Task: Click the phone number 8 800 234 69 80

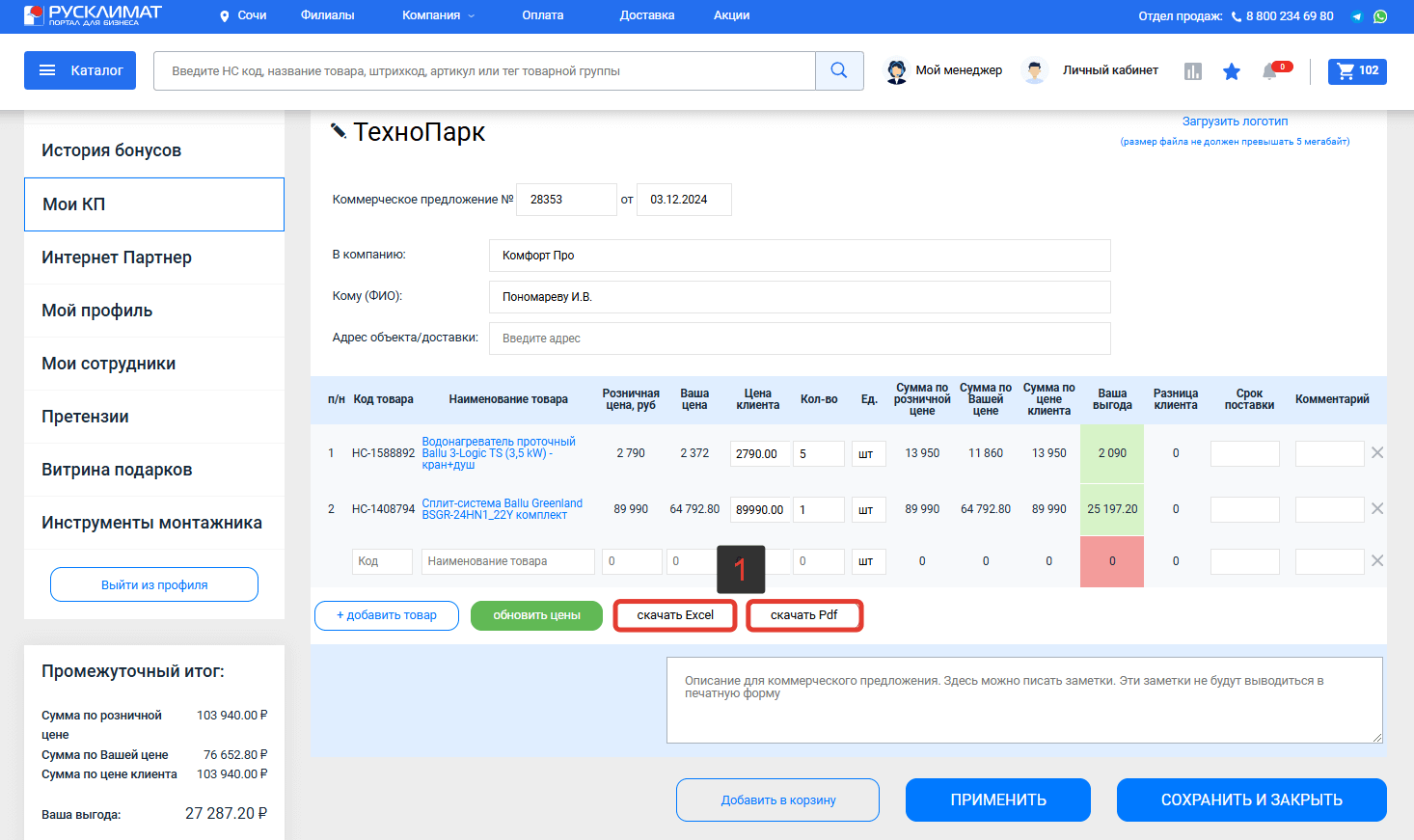Action: 1290,16
